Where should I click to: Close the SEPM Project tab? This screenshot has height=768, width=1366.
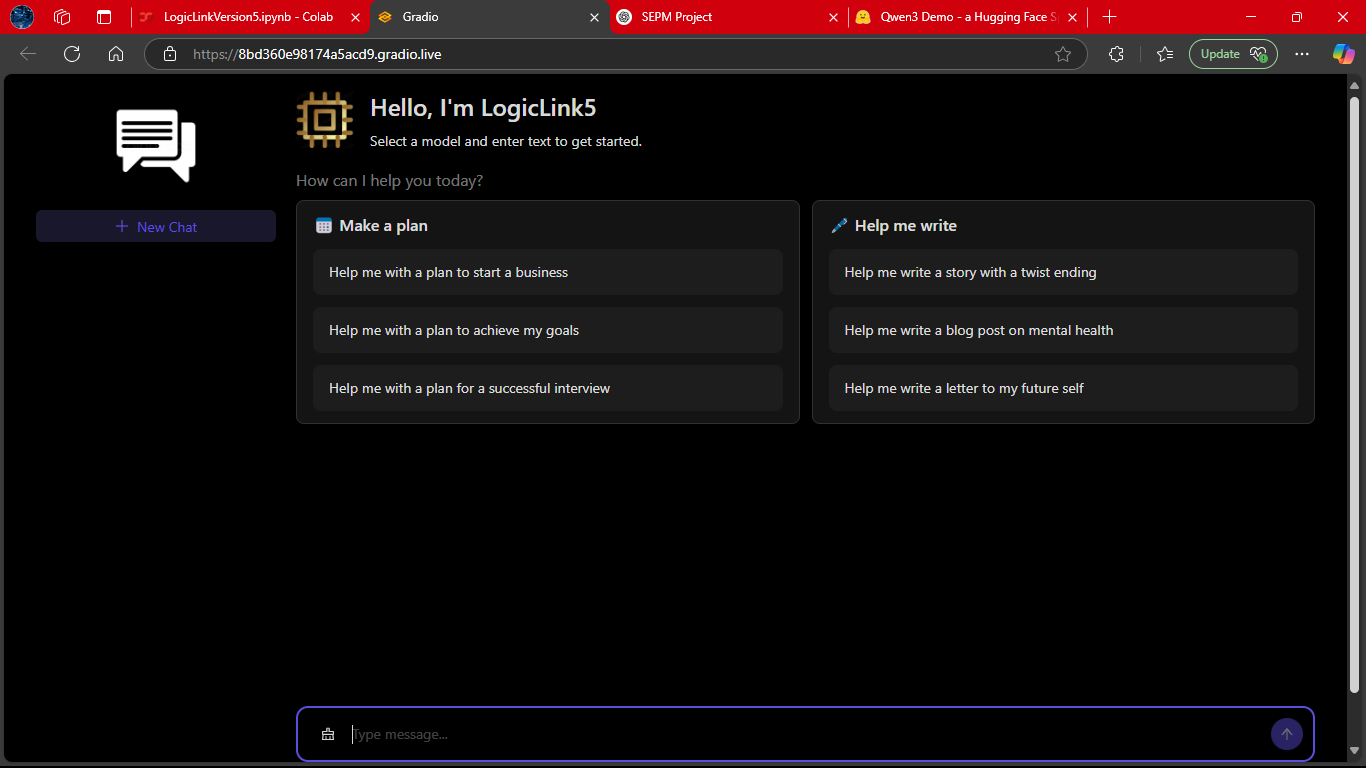[x=834, y=17]
